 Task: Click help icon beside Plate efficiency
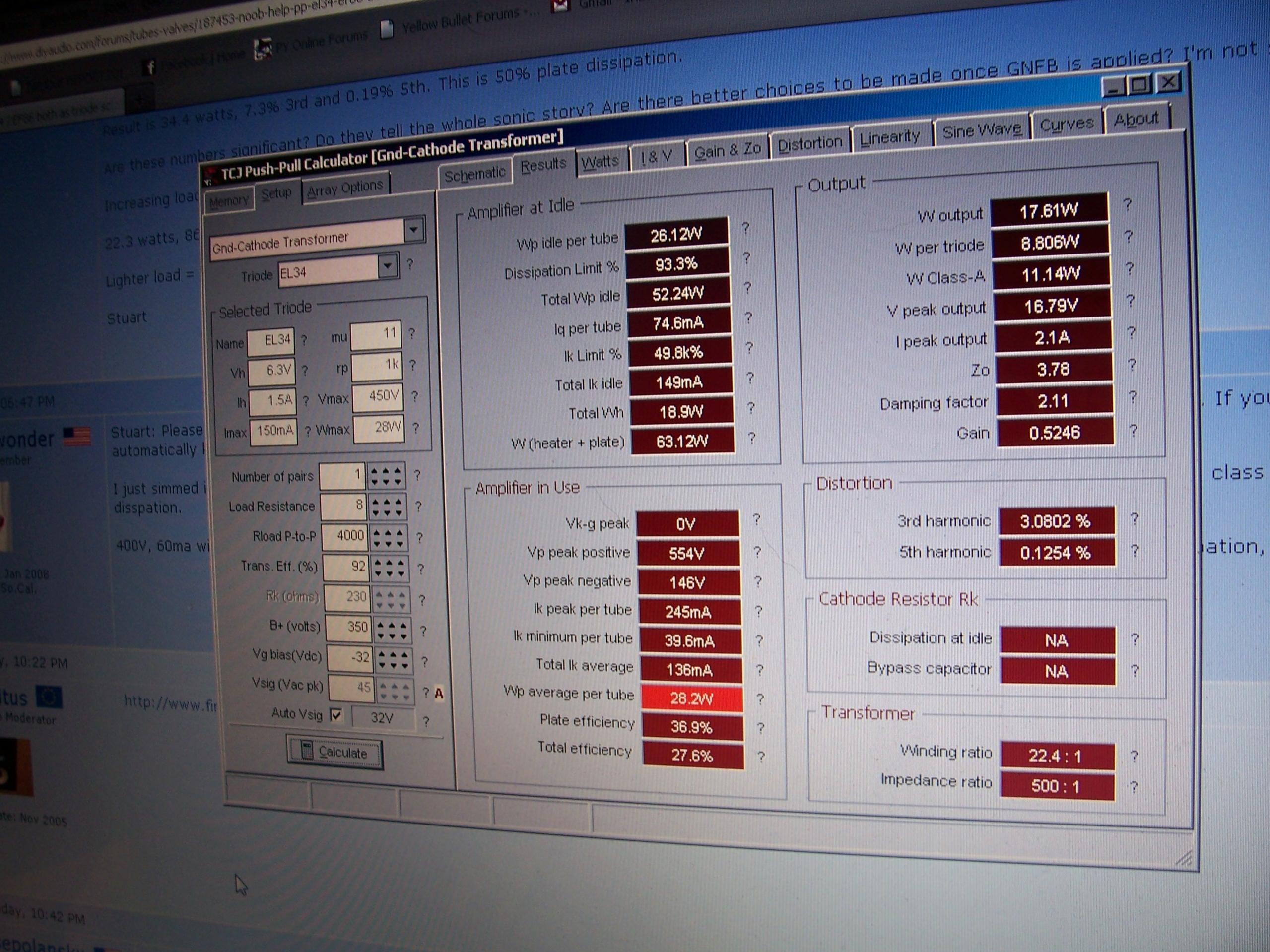[760, 728]
